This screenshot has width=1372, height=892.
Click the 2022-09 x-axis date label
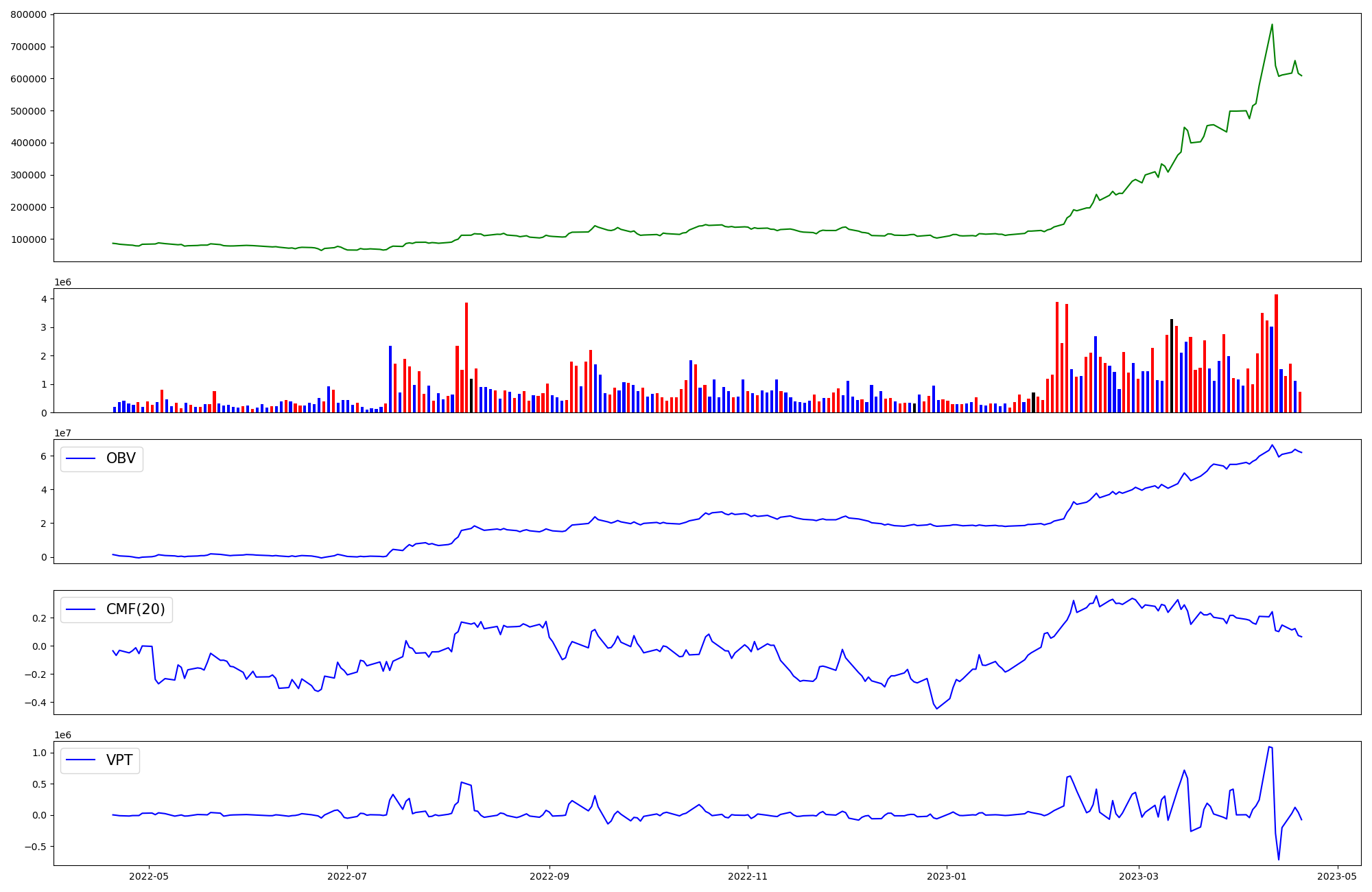(x=549, y=876)
